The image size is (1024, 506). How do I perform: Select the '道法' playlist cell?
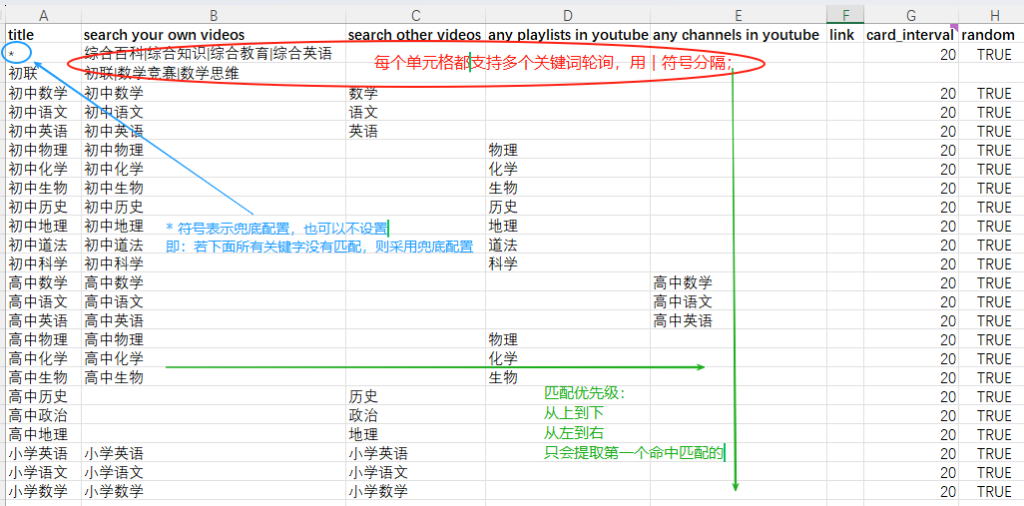(x=568, y=245)
